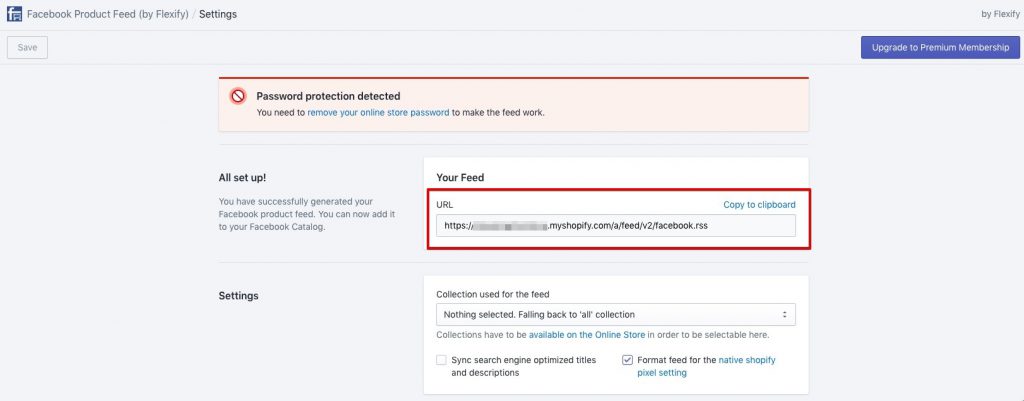The width and height of the screenshot is (1024, 401).
Task: Click the Facebook Product Feed app icon
Action: click(14, 15)
